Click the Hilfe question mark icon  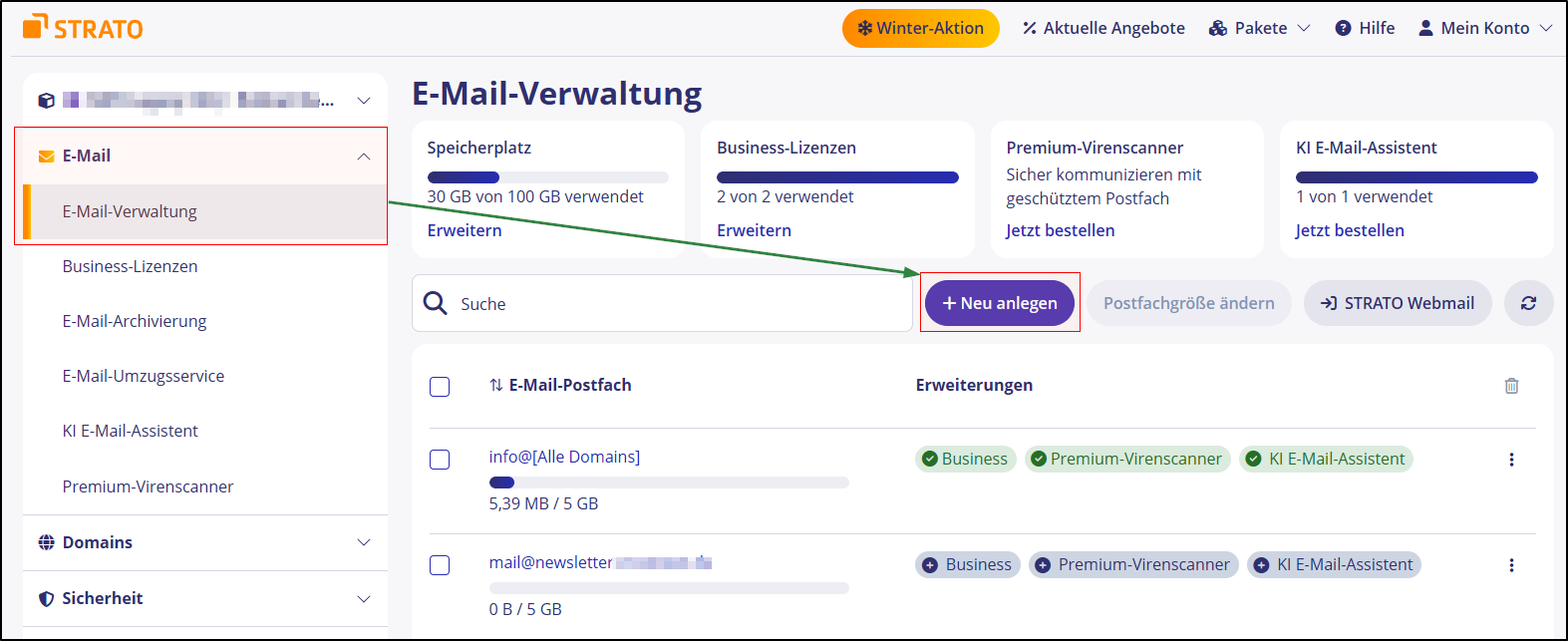[1343, 28]
